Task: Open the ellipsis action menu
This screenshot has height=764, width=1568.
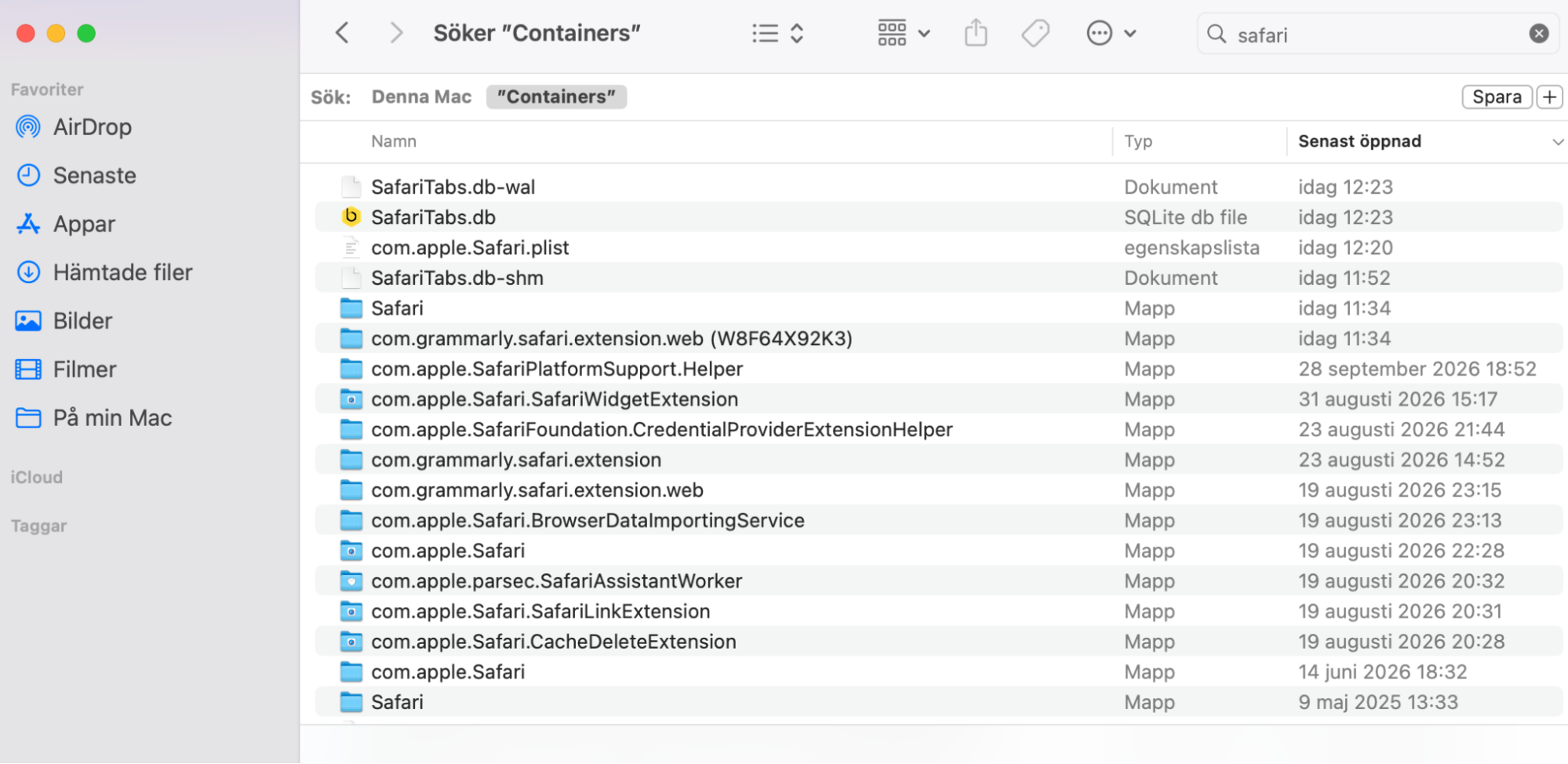Action: [x=1099, y=33]
